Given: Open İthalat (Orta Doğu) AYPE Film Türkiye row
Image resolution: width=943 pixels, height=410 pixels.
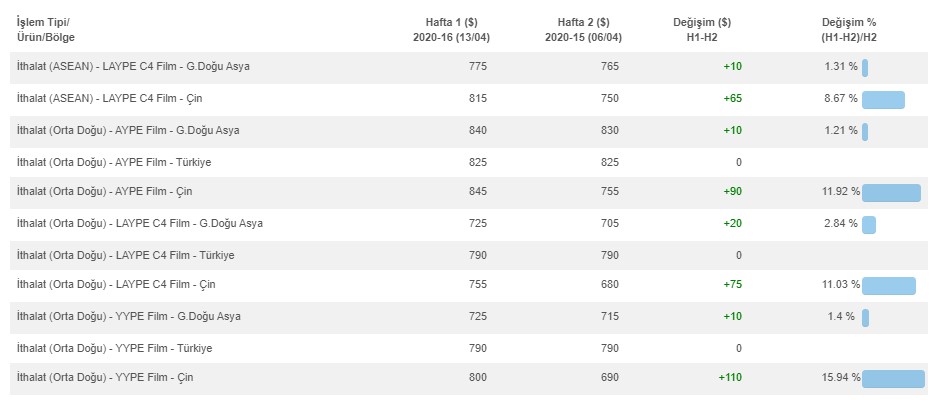Looking at the screenshot, I should coord(468,162).
